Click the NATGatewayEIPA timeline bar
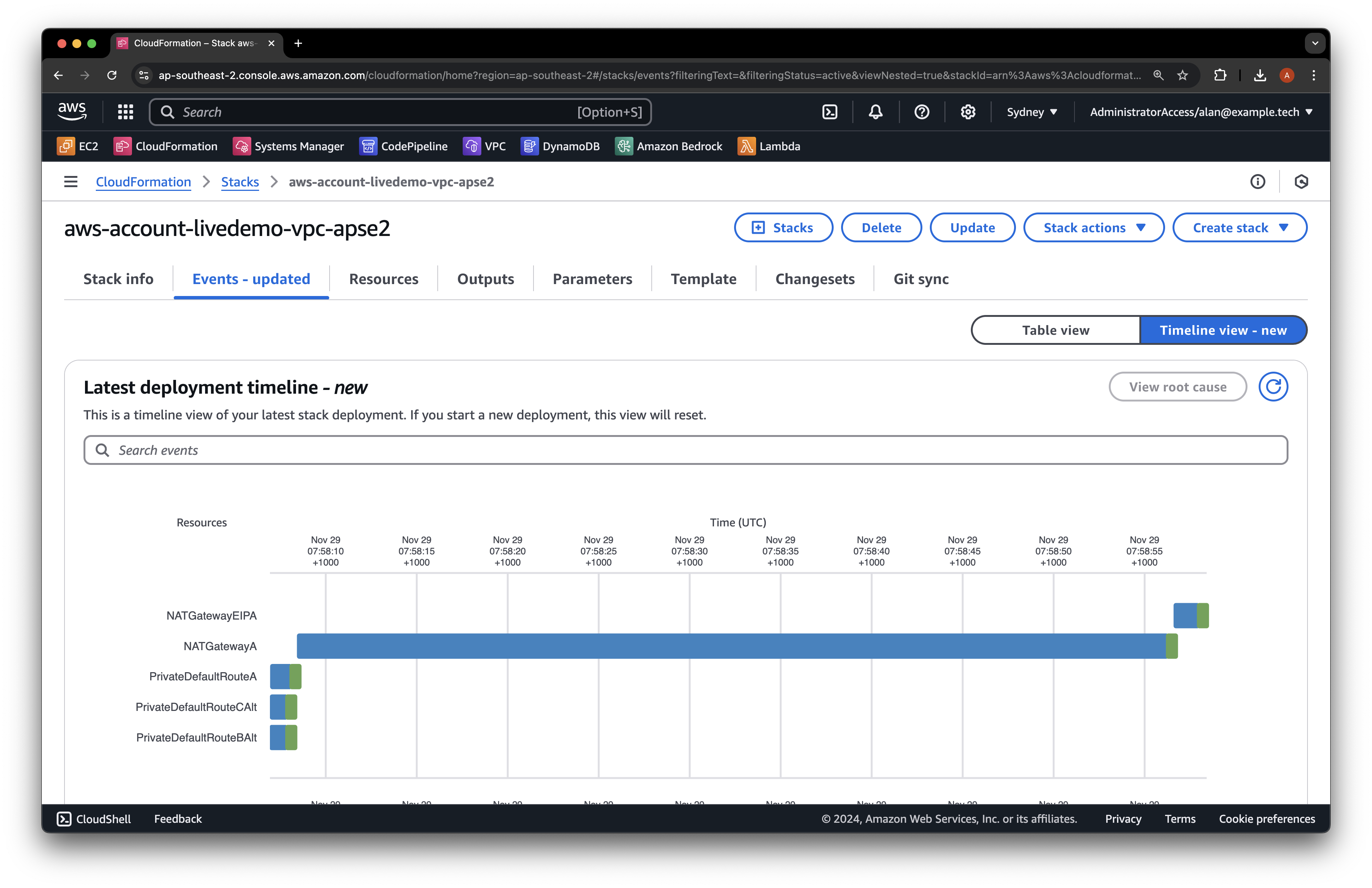Image resolution: width=1372 pixels, height=888 pixels. pyautogui.click(x=1190, y=615)
